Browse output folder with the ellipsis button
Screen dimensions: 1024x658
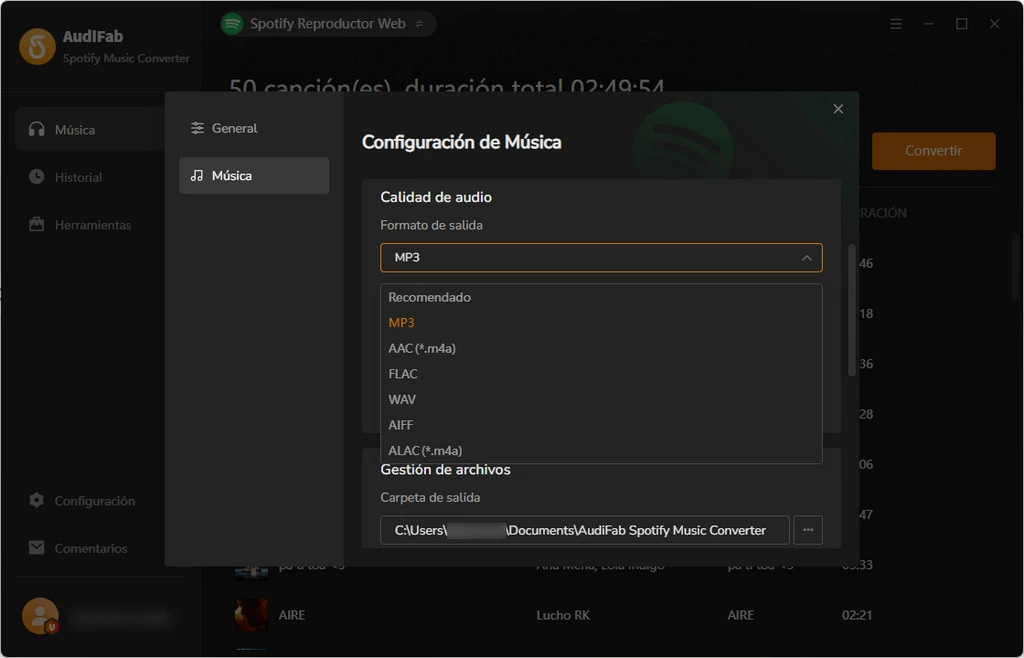(808, 530)
